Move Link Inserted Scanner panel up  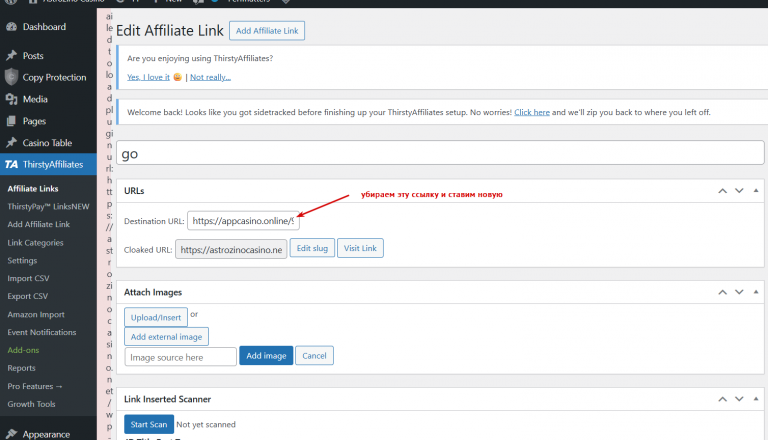(x=722, y=399)
